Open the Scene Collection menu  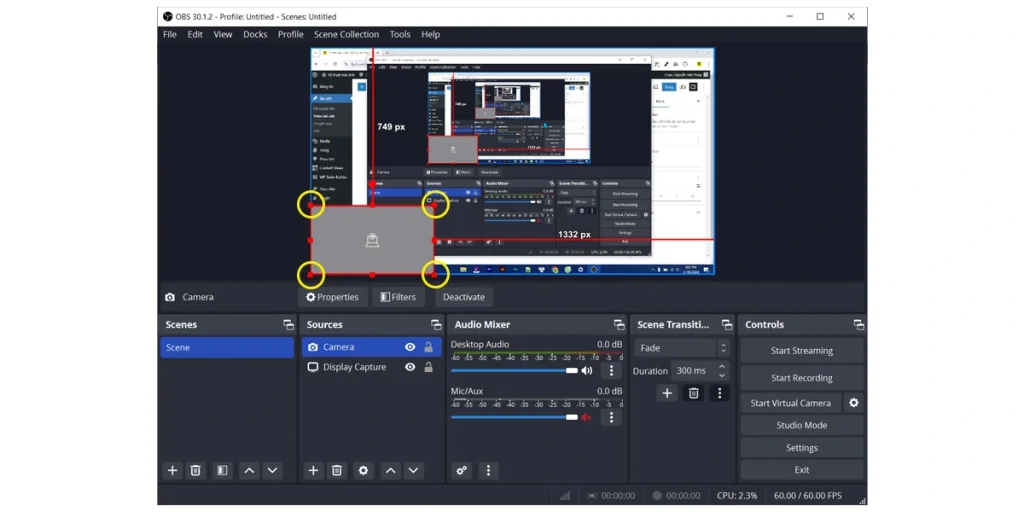[x=346, y=35]
